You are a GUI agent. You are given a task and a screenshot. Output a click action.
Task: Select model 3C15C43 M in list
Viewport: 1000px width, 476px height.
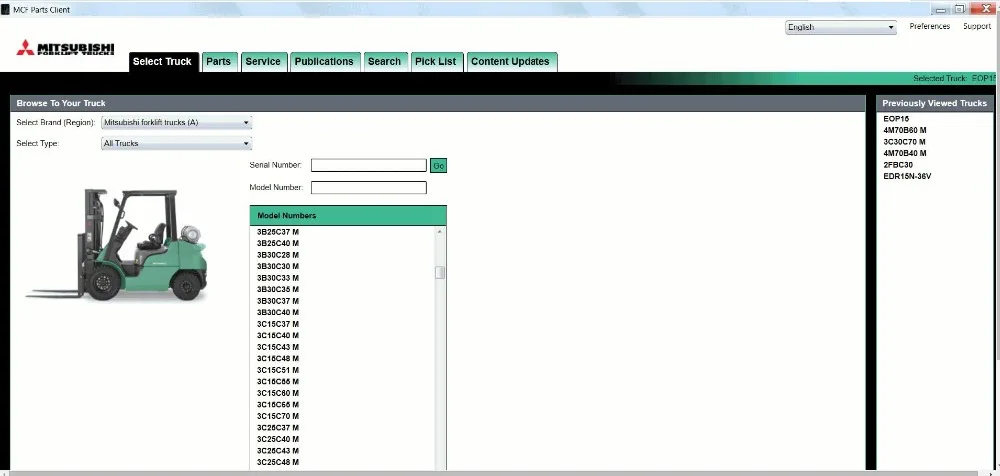click(278, 346)
